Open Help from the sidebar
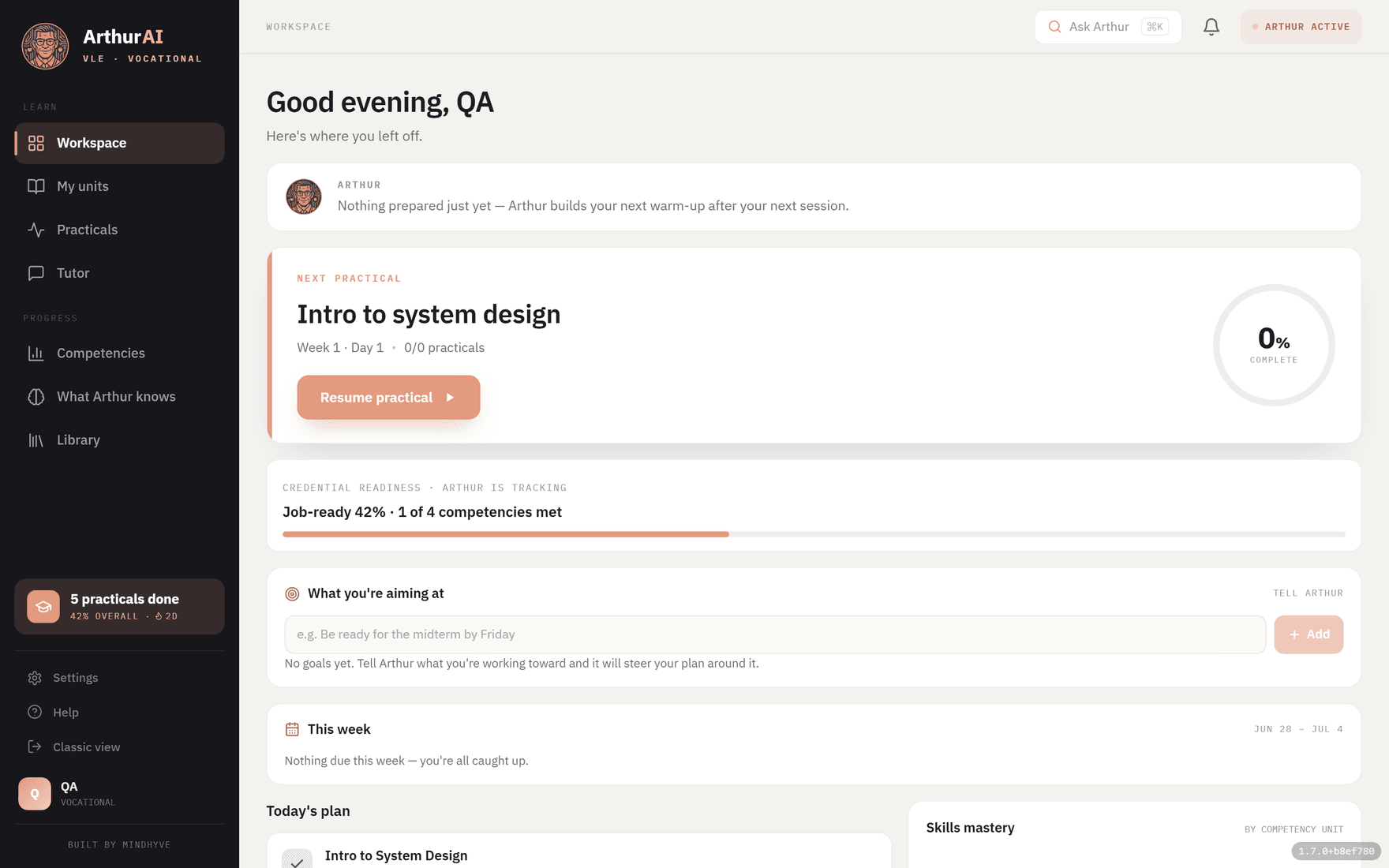This screenshot has width=1389, height=868. tap(119, 712)
